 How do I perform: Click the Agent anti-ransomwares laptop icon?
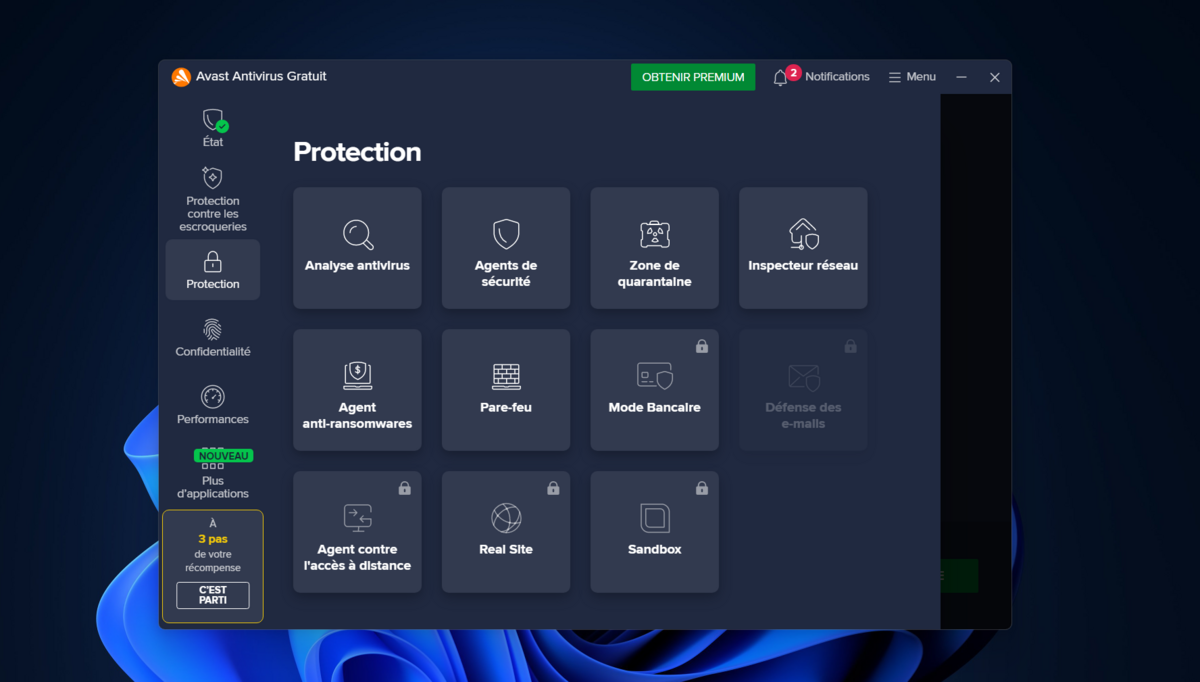tap(358, 376)
